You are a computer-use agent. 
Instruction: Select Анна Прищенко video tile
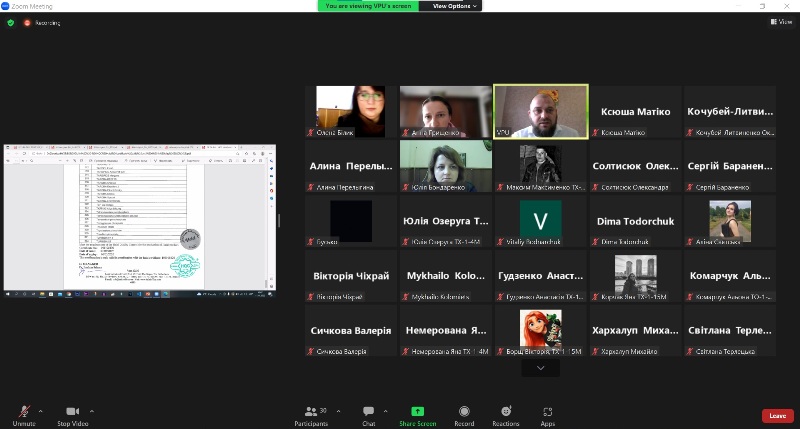click(446, 112)
